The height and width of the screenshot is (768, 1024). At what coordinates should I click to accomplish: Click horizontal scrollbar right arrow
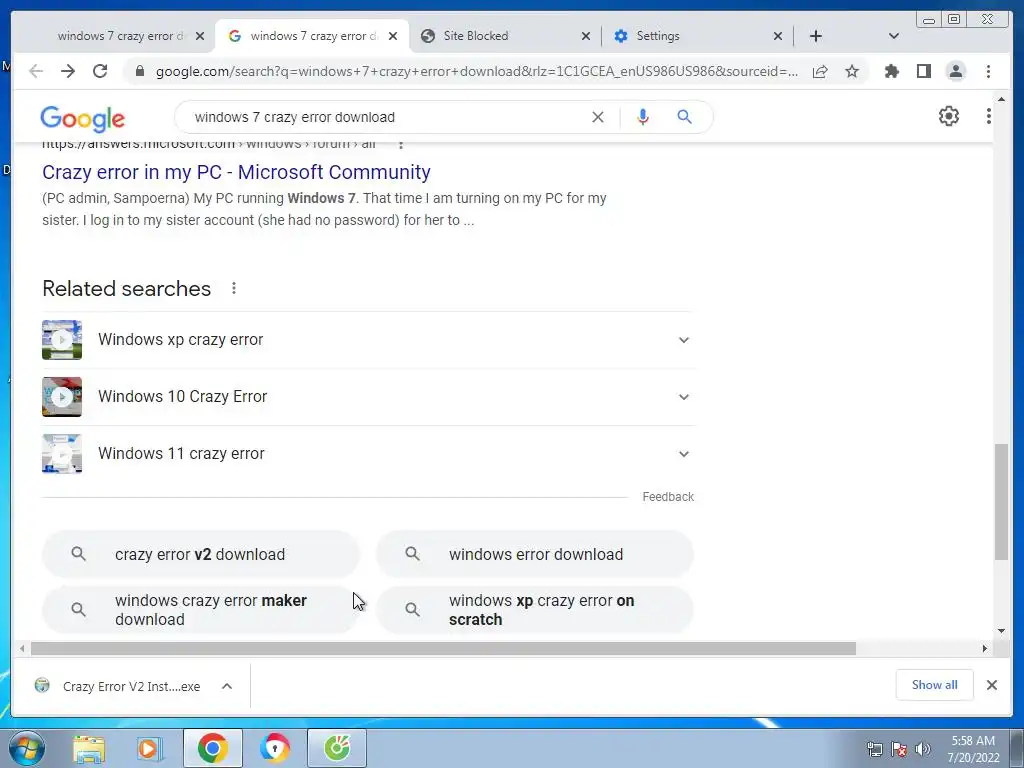[x=985, y=648]
